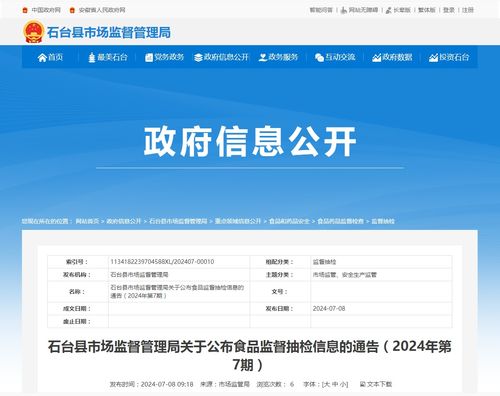Click the red icon before 安徽省人民政府网
The image size is (500, 396).
pyautogui.click(x=72, y=10)
